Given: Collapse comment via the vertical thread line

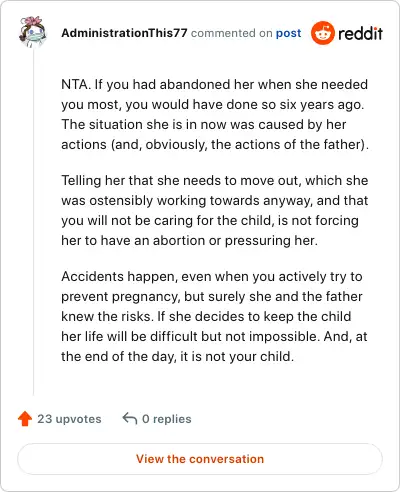Looking at the screenshot, I should [33, 222].
